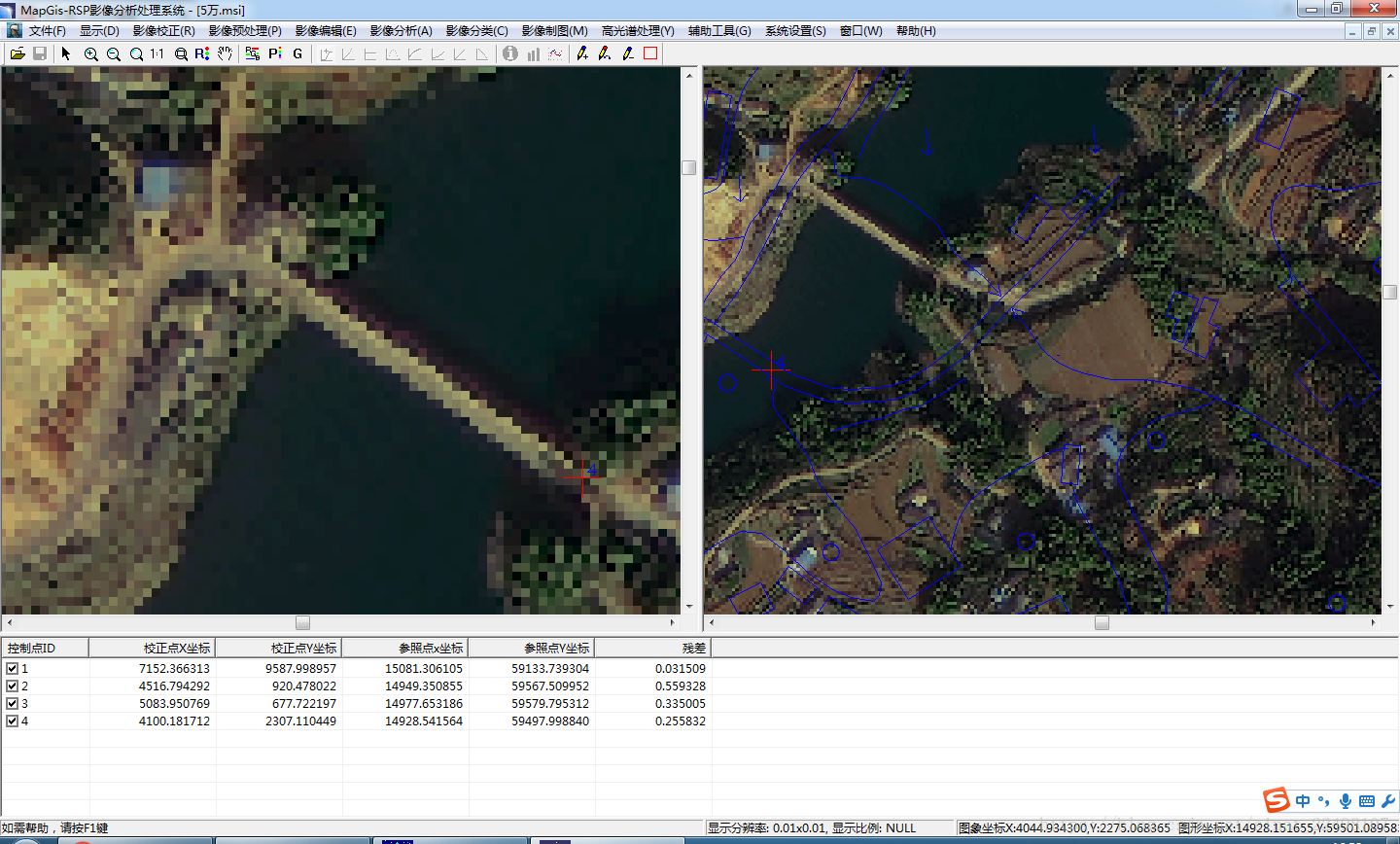Open the 高光谱处理(Y) menu

pos(638,31)
